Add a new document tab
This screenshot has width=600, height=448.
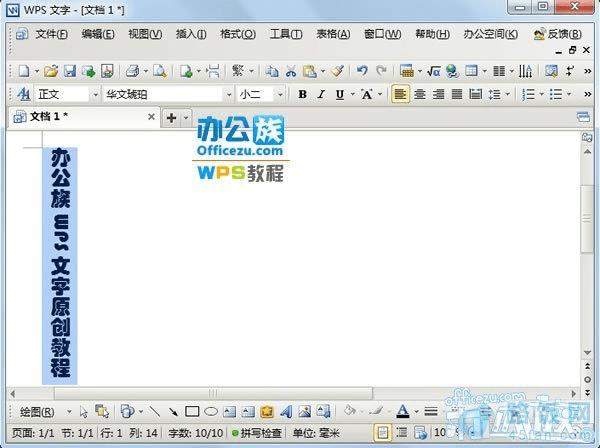(171, 117)
